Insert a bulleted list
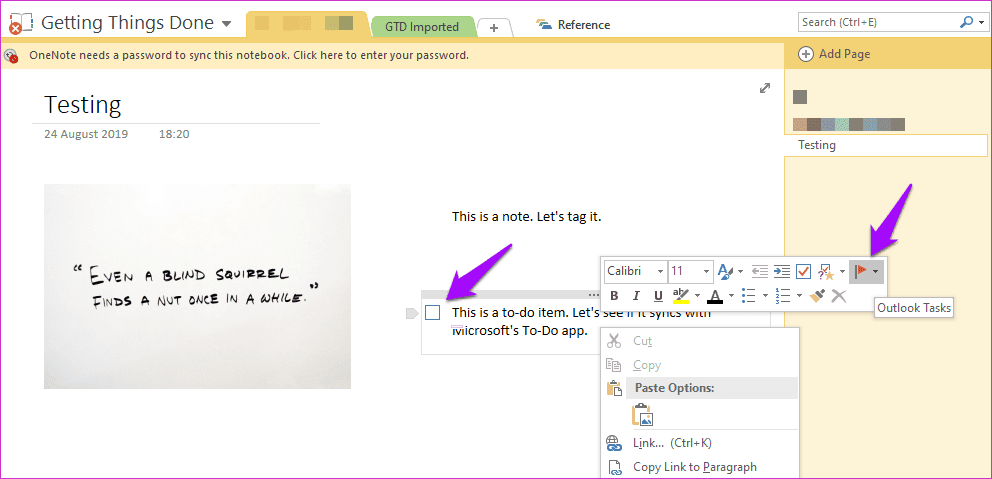This screenshot has height=479, width=992. click(748, 295)
